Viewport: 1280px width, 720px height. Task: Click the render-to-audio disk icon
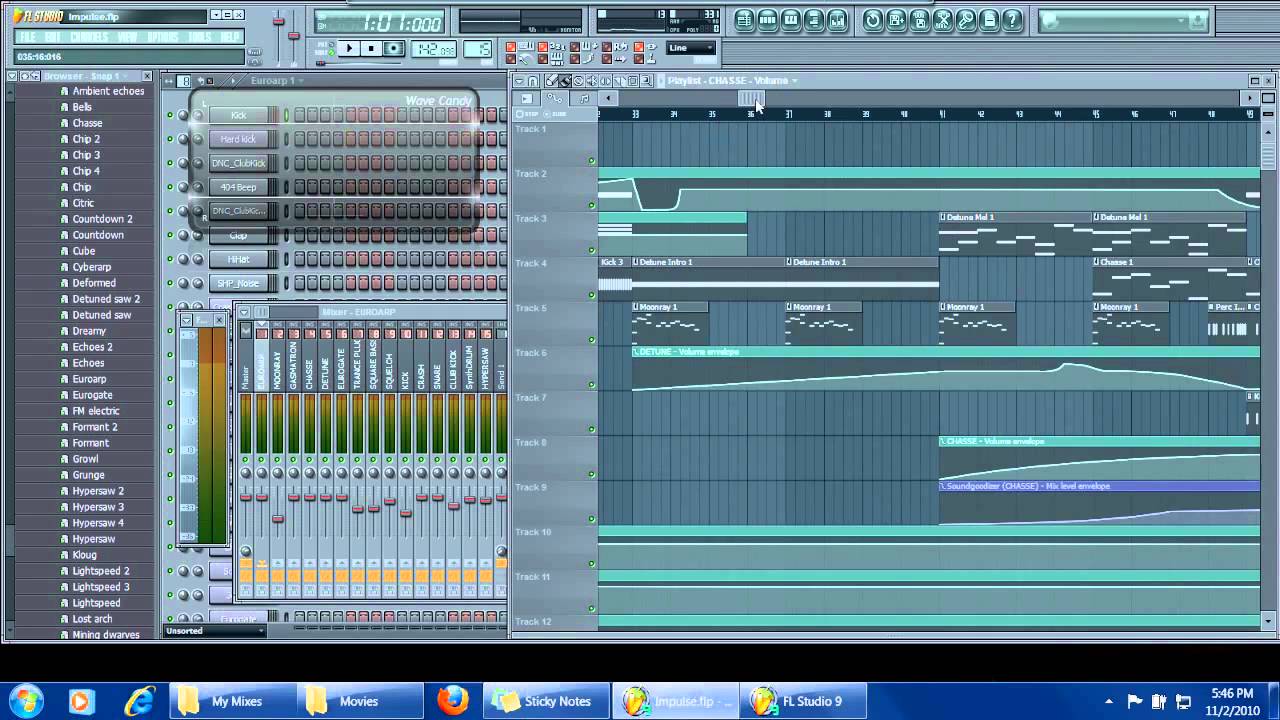click(920, 20)
